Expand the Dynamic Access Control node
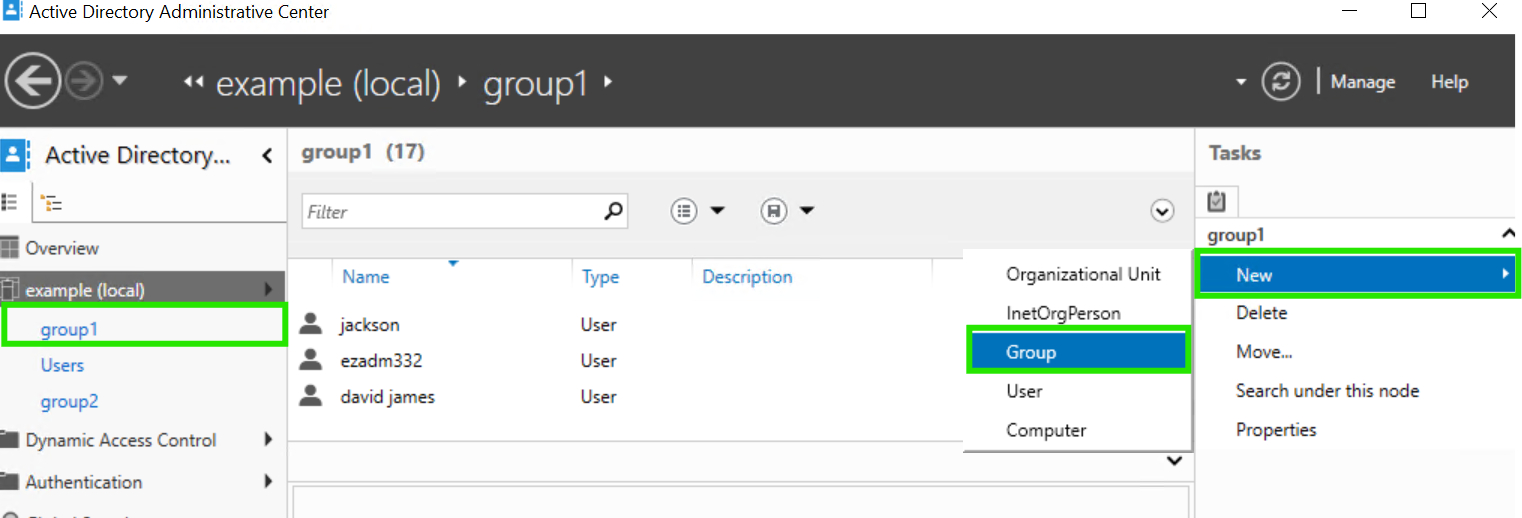Image resolution: width=1522 pixels, height=518 pixels. [267, 439]
